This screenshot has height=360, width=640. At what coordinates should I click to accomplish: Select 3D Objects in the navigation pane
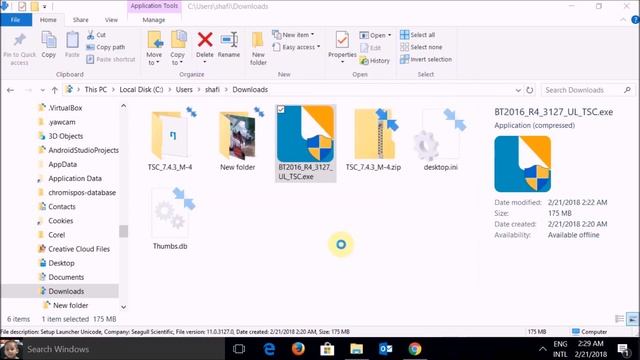point(65,136)
